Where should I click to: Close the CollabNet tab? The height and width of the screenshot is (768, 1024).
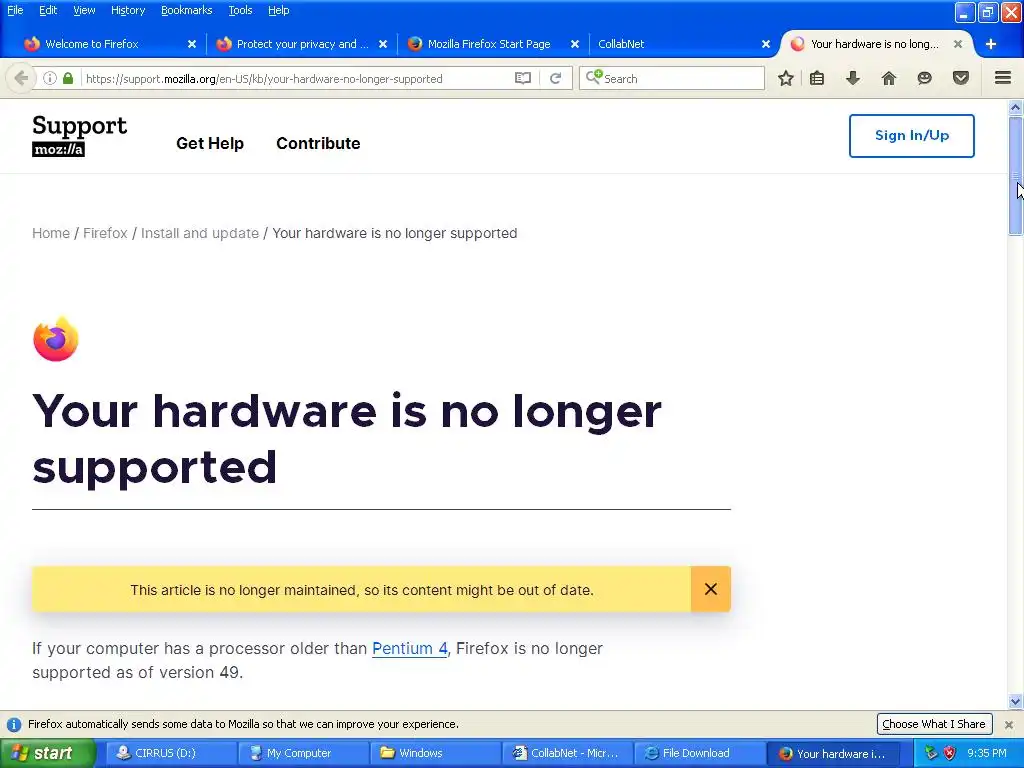[766, 44]
